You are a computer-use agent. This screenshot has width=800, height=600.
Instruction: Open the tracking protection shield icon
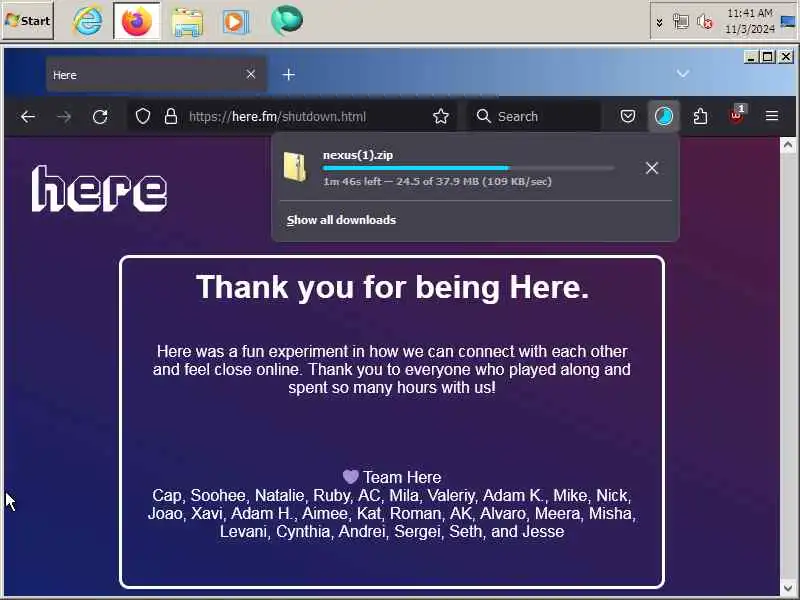pyautogui.click(x=143, y=117)
